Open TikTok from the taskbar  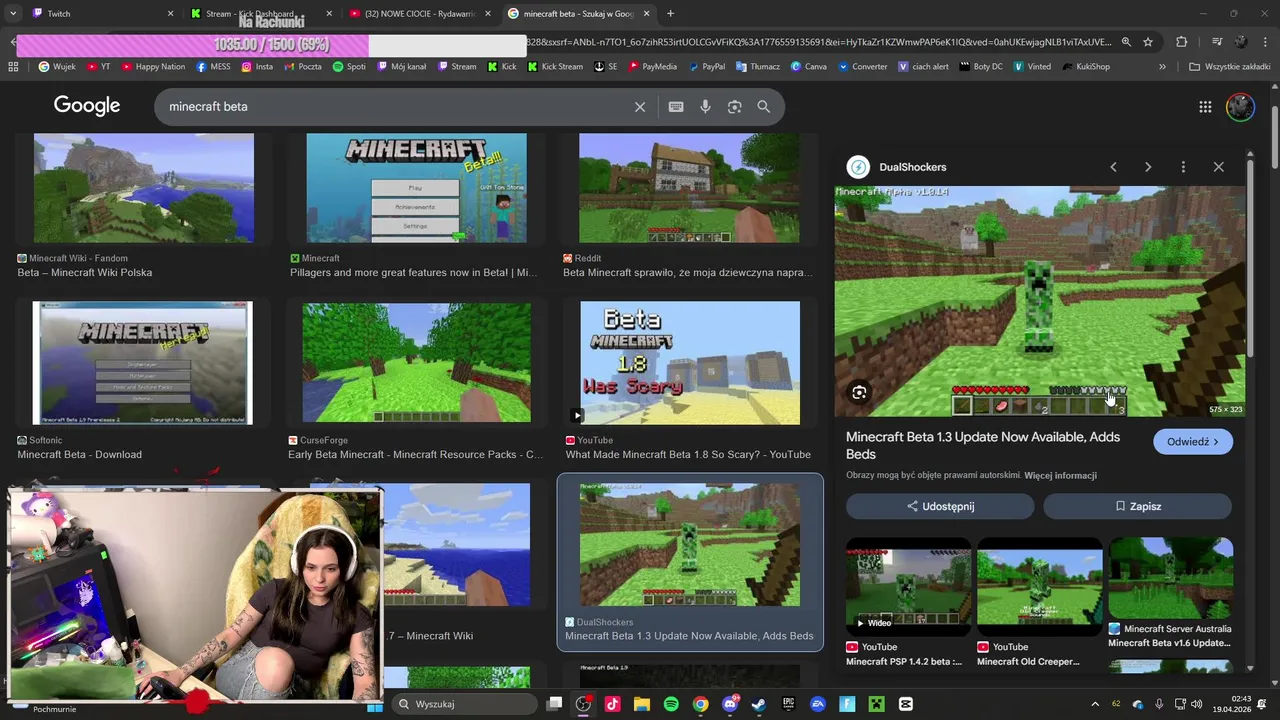(612, 705)
